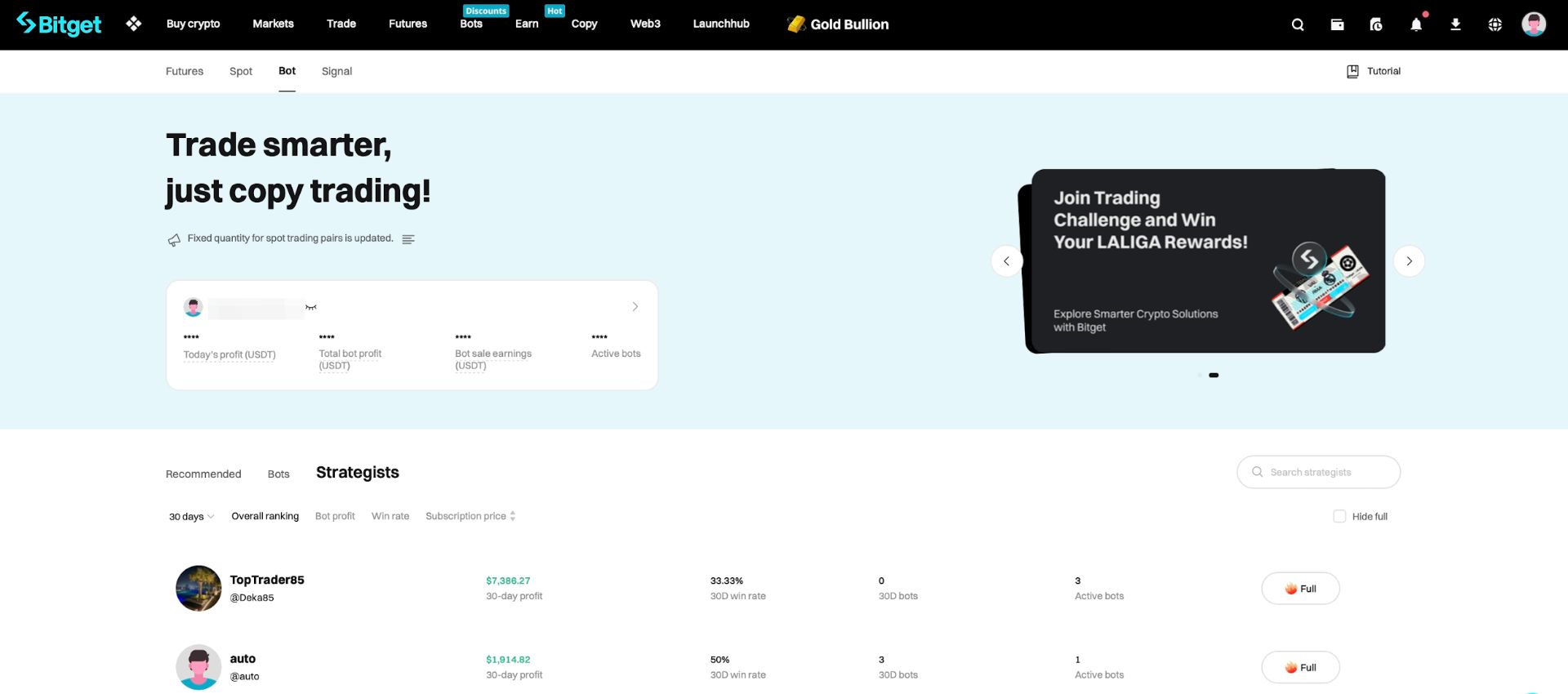Switch to the Bots list tab
The width and height of the screenshot is (1568, 694).
[x=278, y=474]
